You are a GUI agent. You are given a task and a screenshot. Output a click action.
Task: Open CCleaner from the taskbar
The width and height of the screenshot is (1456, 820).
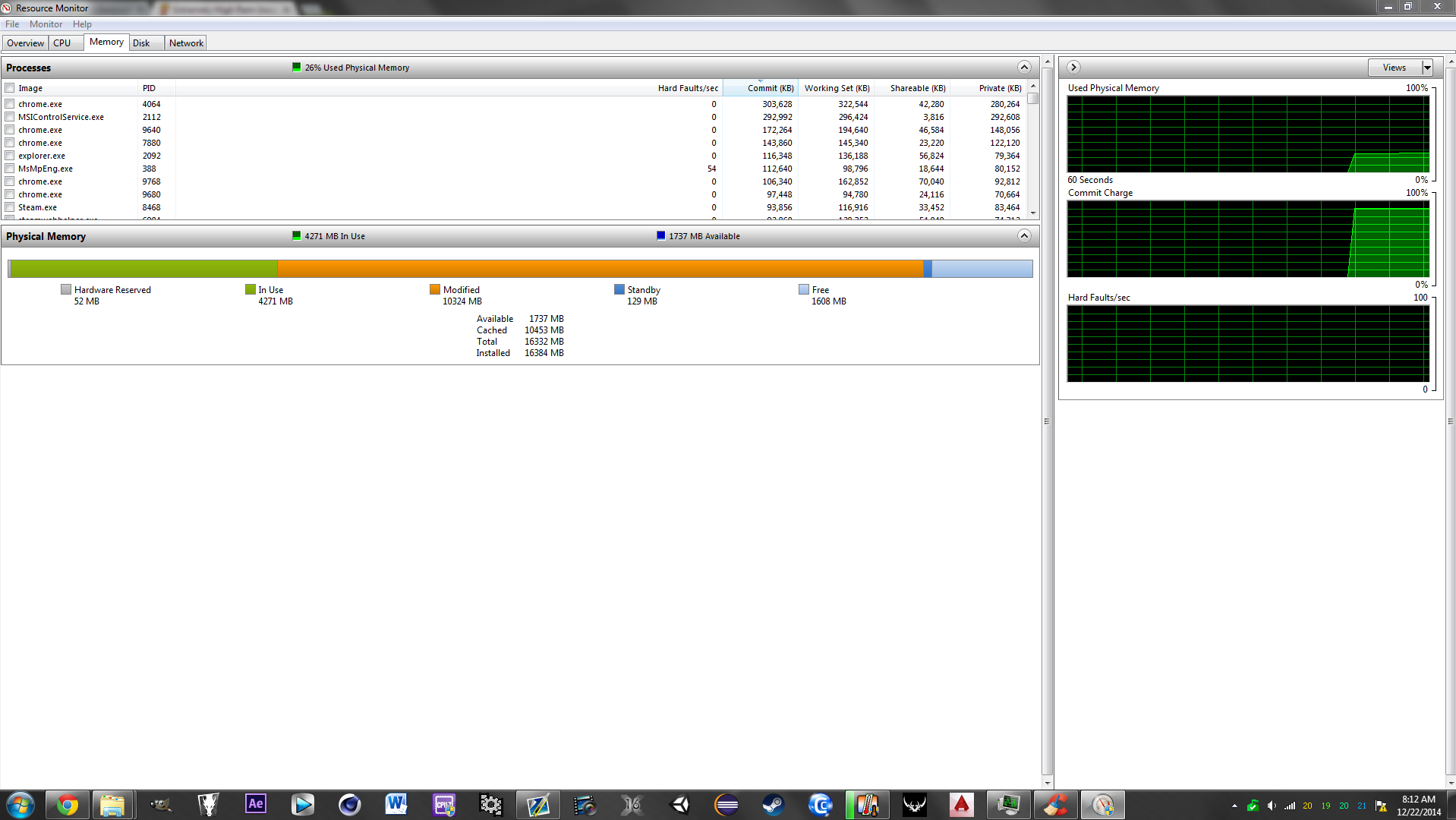(x=1055, y=805)
